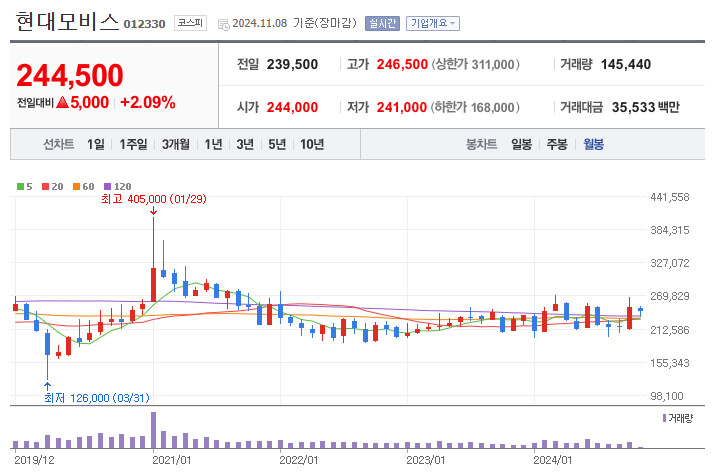Image resolution: width=713 pixels, height=473 pixels.
Task: Click the 2023/01 x-axis date label
Action: [426, 460]
